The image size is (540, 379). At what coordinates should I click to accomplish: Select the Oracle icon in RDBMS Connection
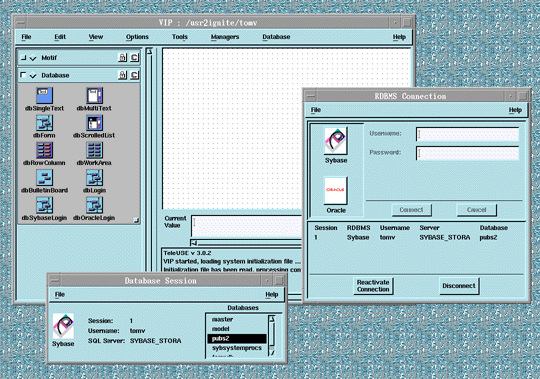[335, 190]
